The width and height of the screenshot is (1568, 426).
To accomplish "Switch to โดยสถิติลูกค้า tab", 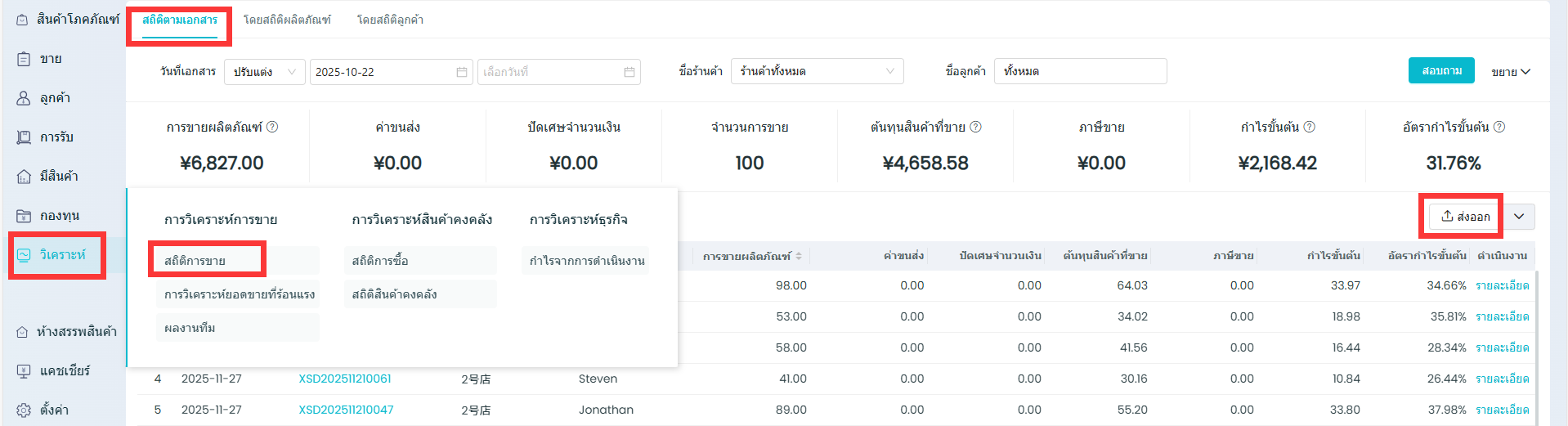I will (390, 20).
